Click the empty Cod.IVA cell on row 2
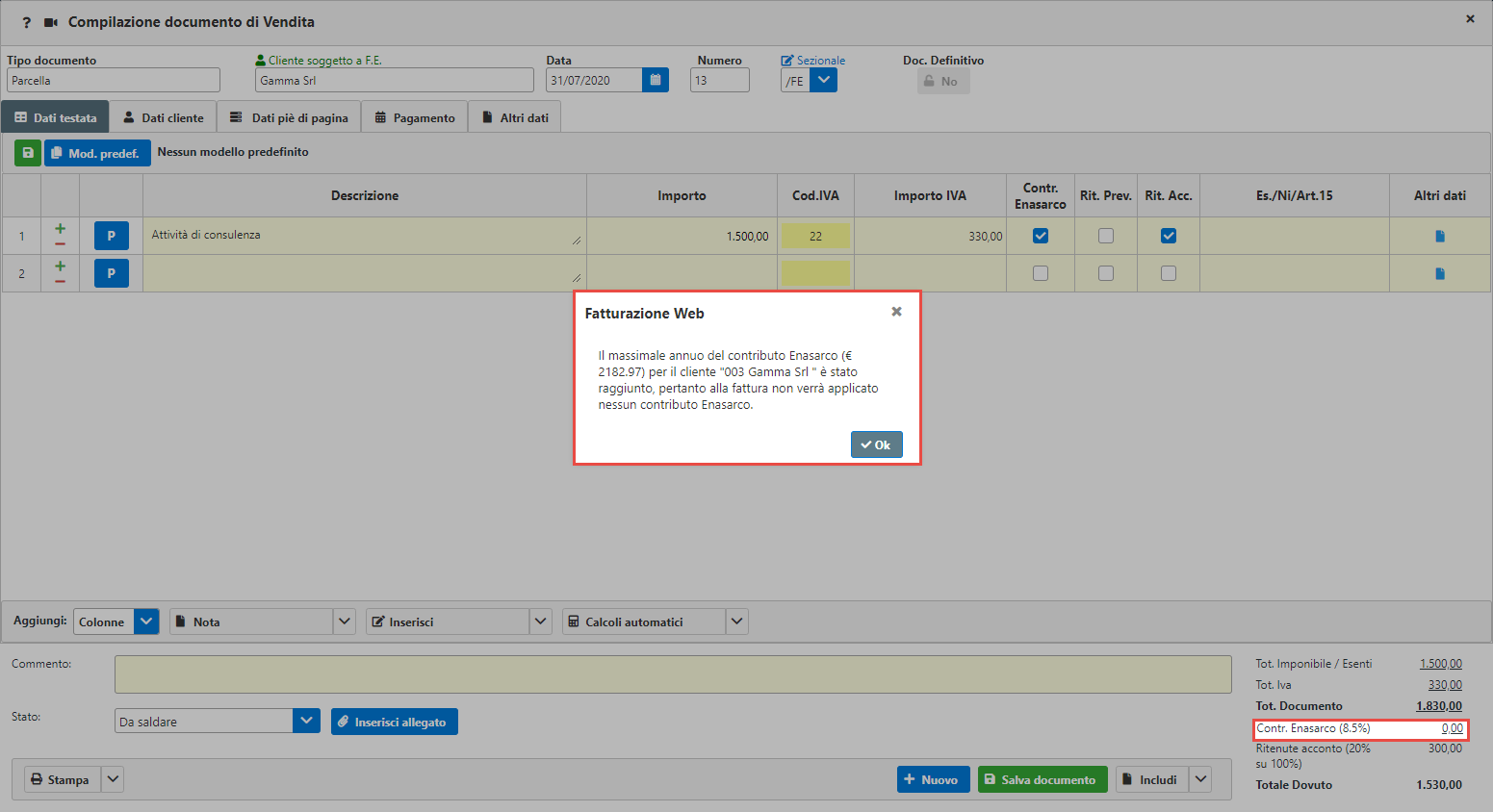The width and height of the screenshot is (1493, 812). 815,273
